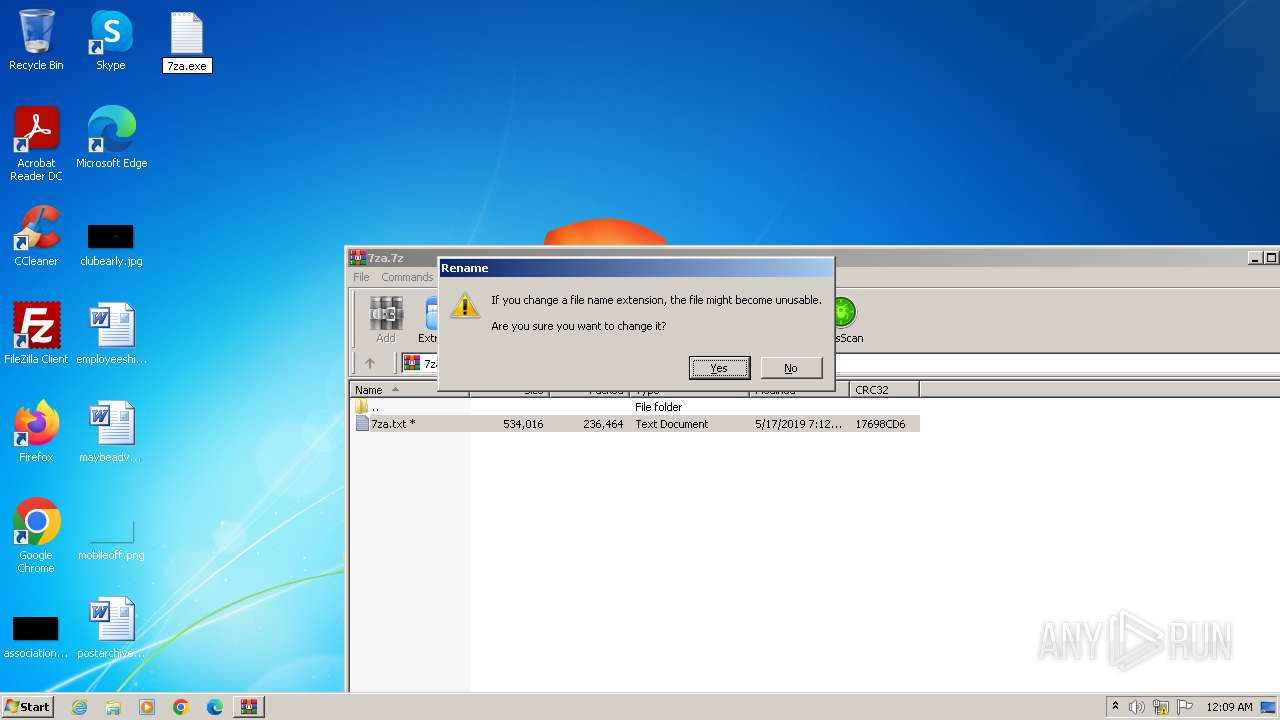This screenshot has width=1280, height=720.
Task: Open Chrome from the taskbar
Action: point(181,707)
